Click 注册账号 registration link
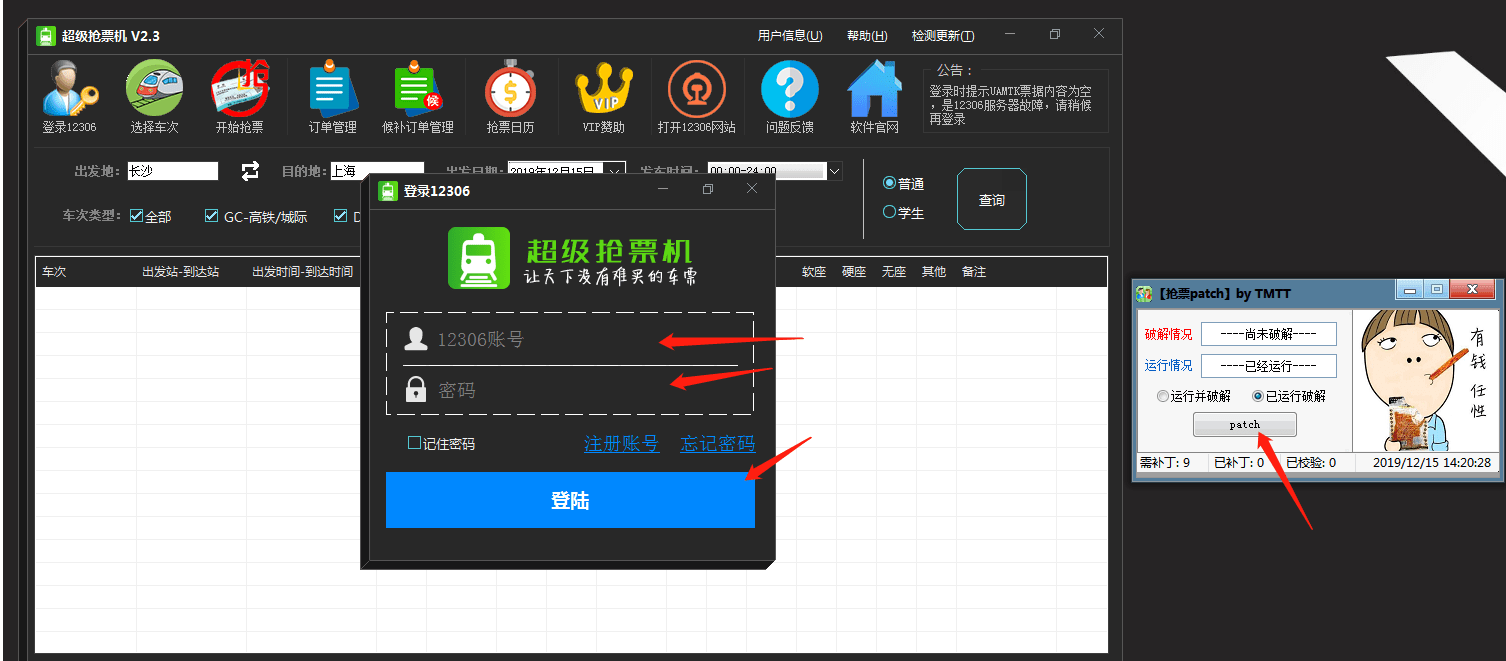The width and height of the screenshot is (1506, 661). click(621, 443)
